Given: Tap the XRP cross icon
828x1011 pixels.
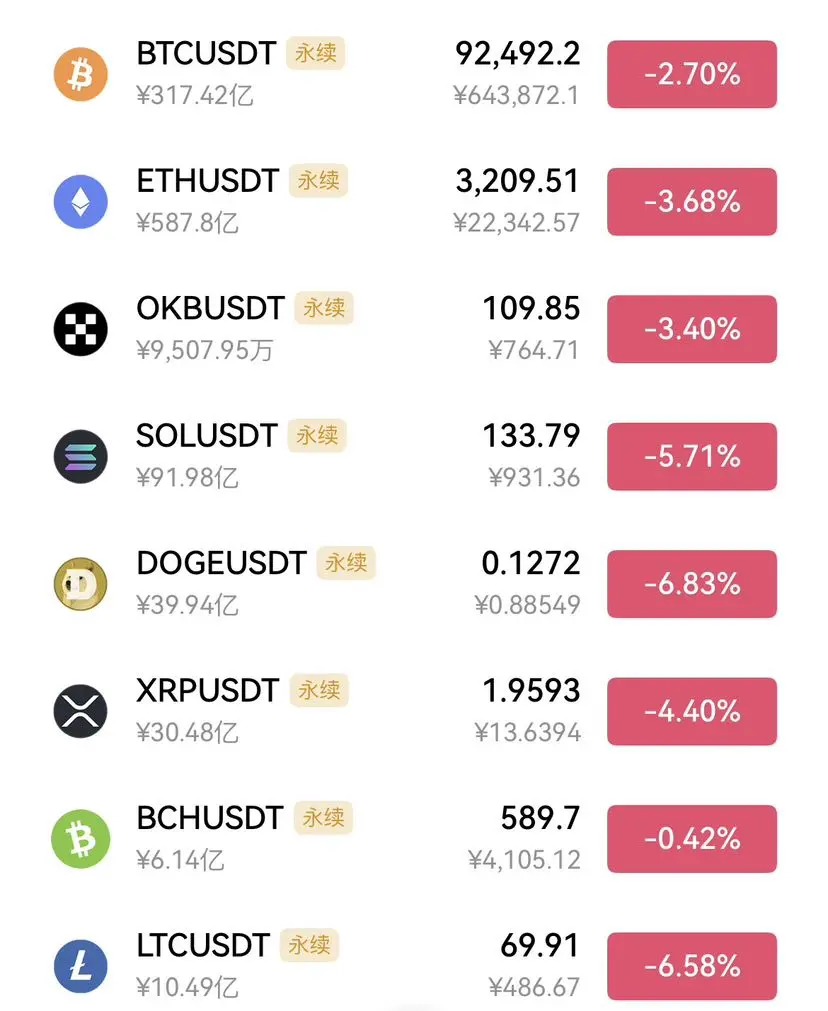Looking at the screenshot, I should click(81, 711).
